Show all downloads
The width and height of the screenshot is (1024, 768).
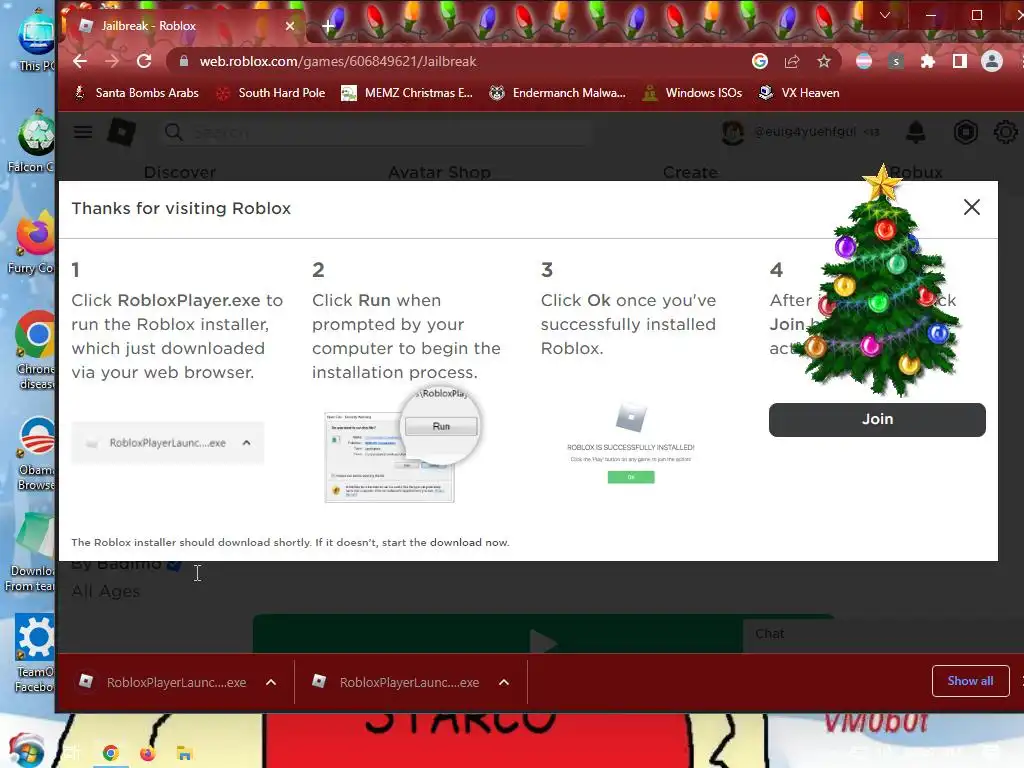970,681
